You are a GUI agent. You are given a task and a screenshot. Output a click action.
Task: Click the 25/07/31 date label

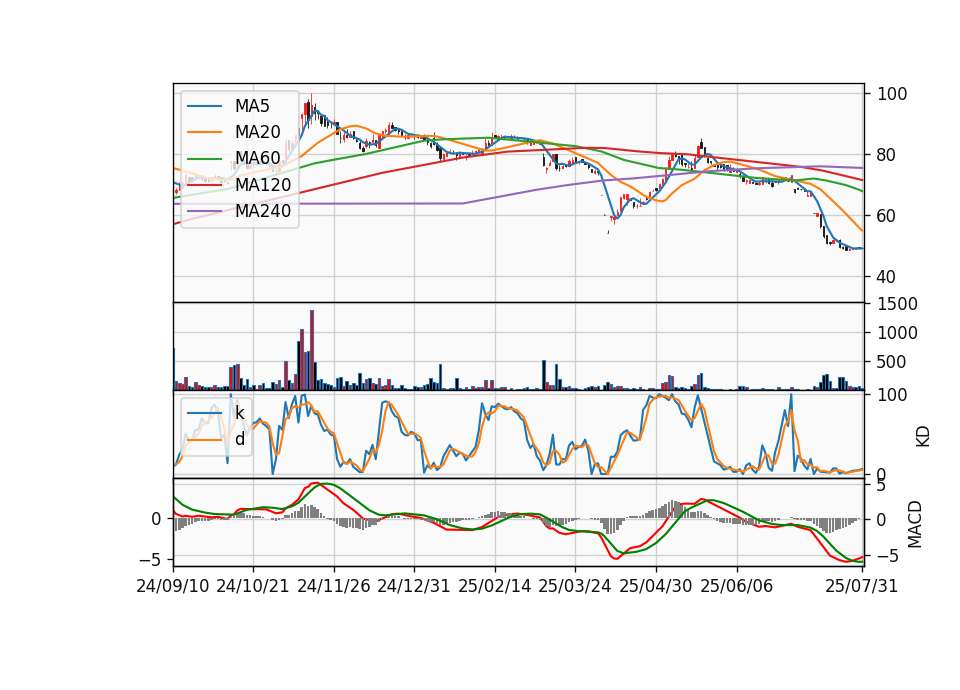[x=861, y=586]
